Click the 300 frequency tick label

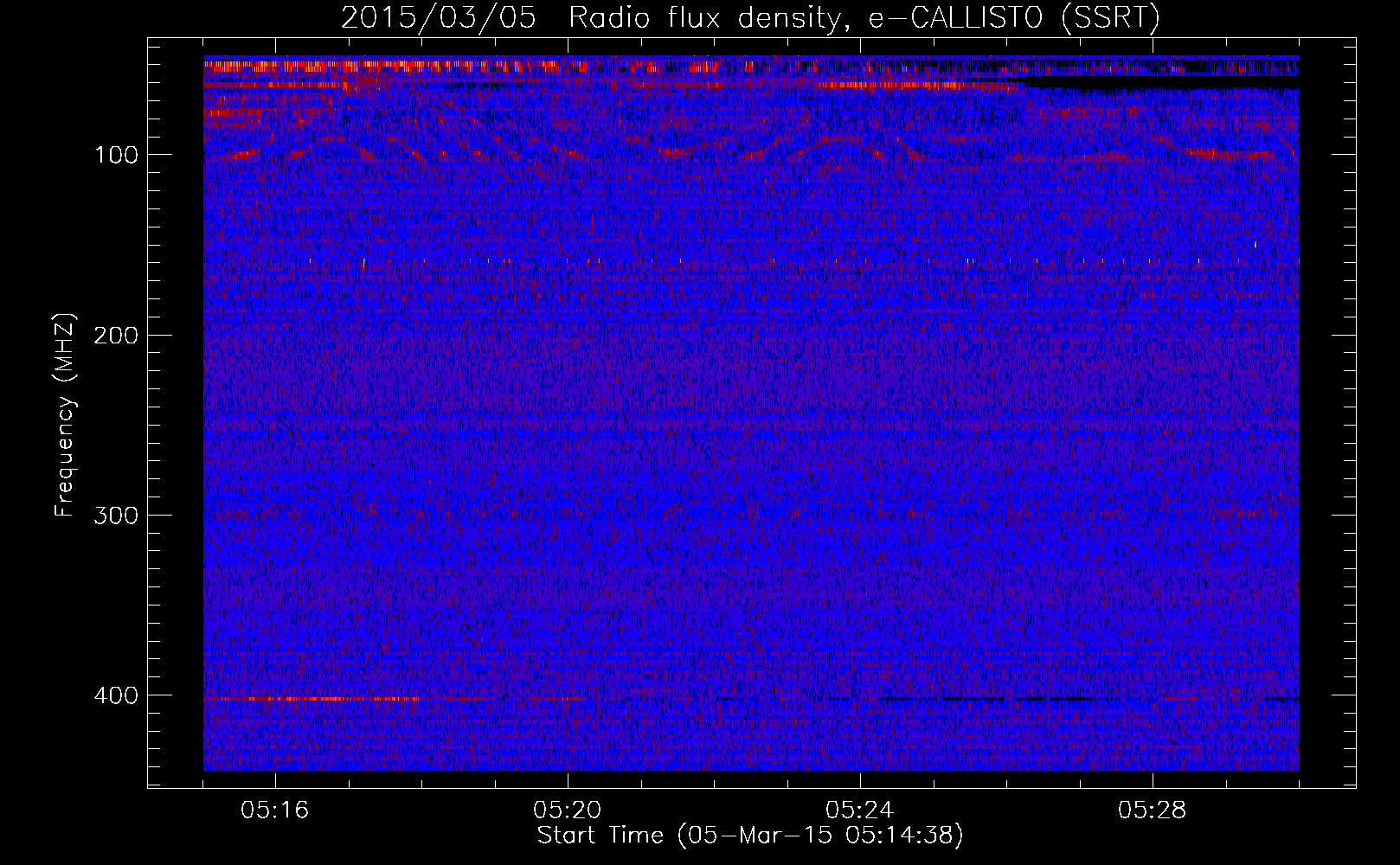116,516
